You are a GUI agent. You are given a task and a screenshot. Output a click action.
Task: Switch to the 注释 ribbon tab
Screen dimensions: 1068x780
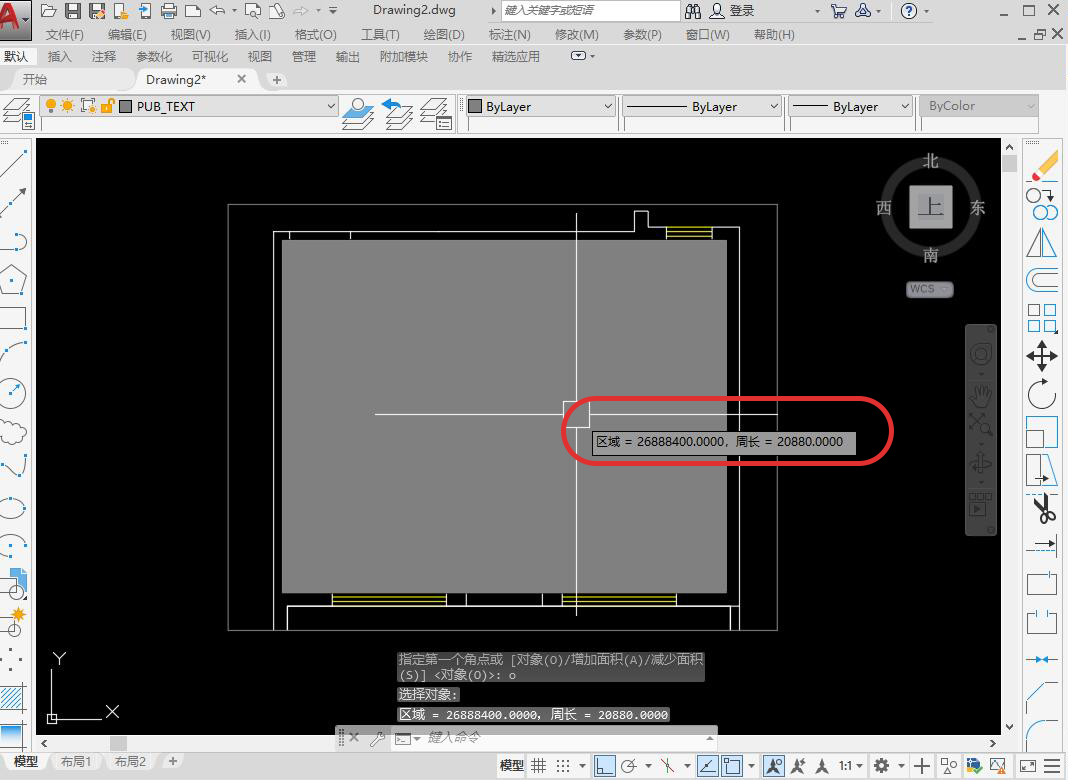(104, 57)
